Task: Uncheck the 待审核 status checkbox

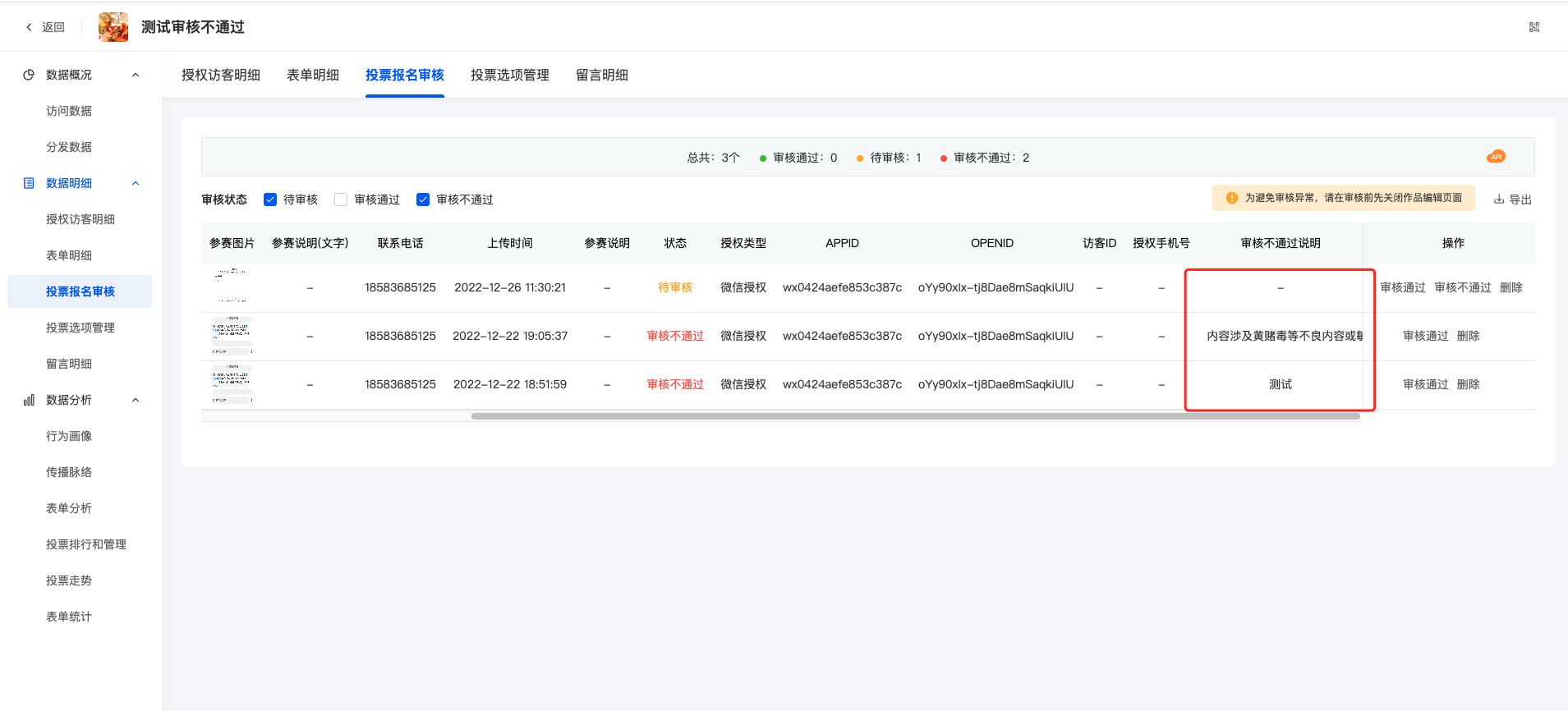Action: click(270, 200)
